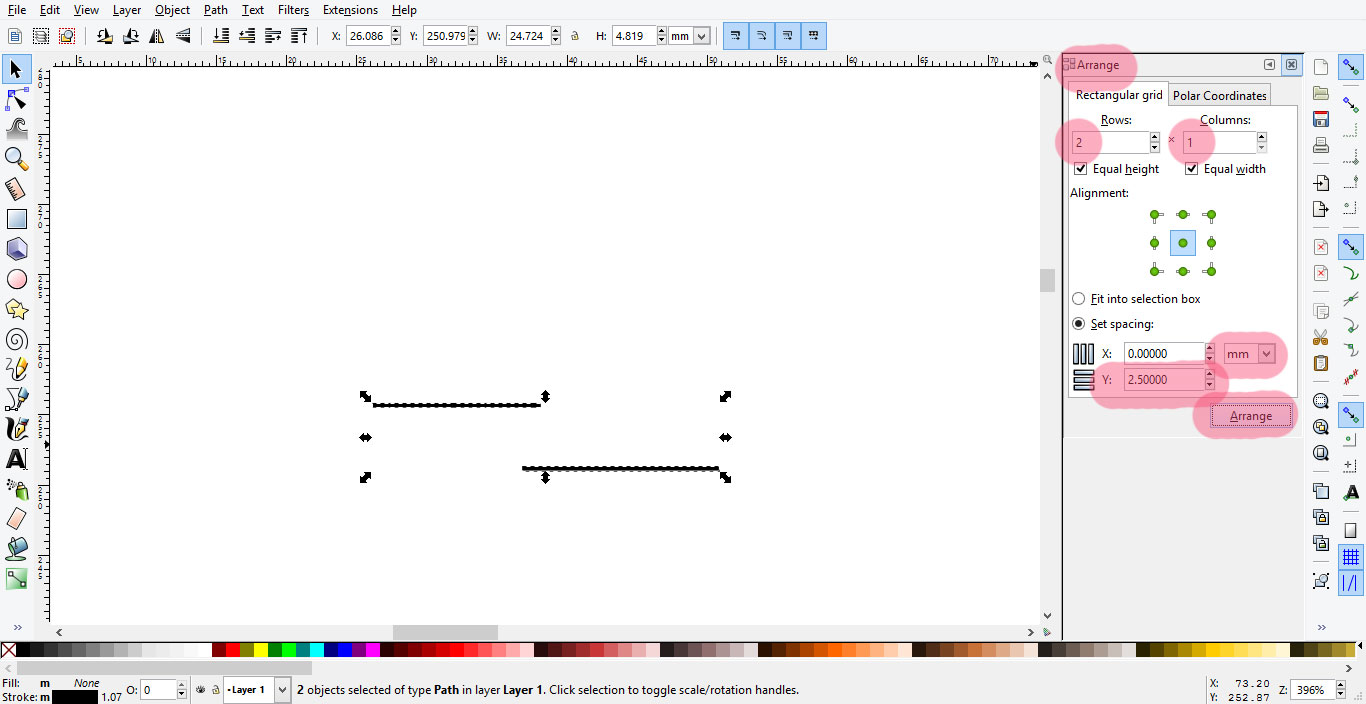The width and height of the screenshot is (1366, 704).
Task: Click the Print document icon
Action: [x=1321, y=145]
